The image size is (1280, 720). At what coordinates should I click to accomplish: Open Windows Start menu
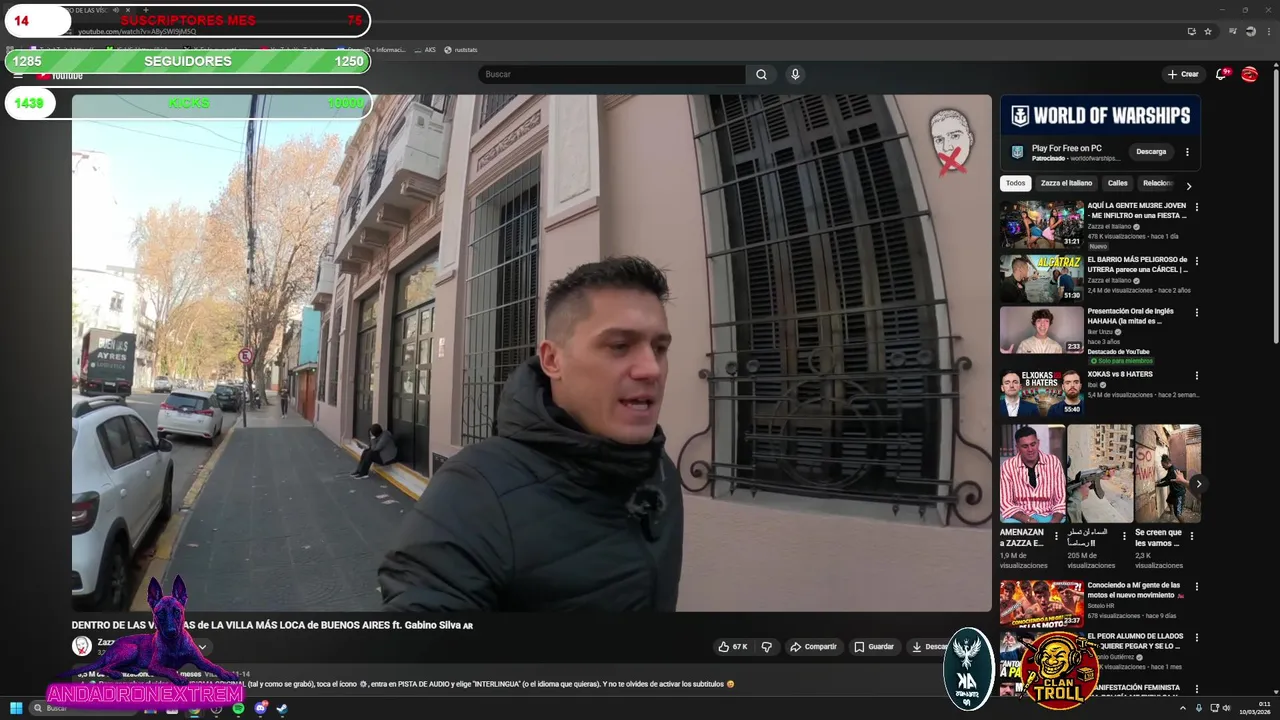(x=16, y=708)
